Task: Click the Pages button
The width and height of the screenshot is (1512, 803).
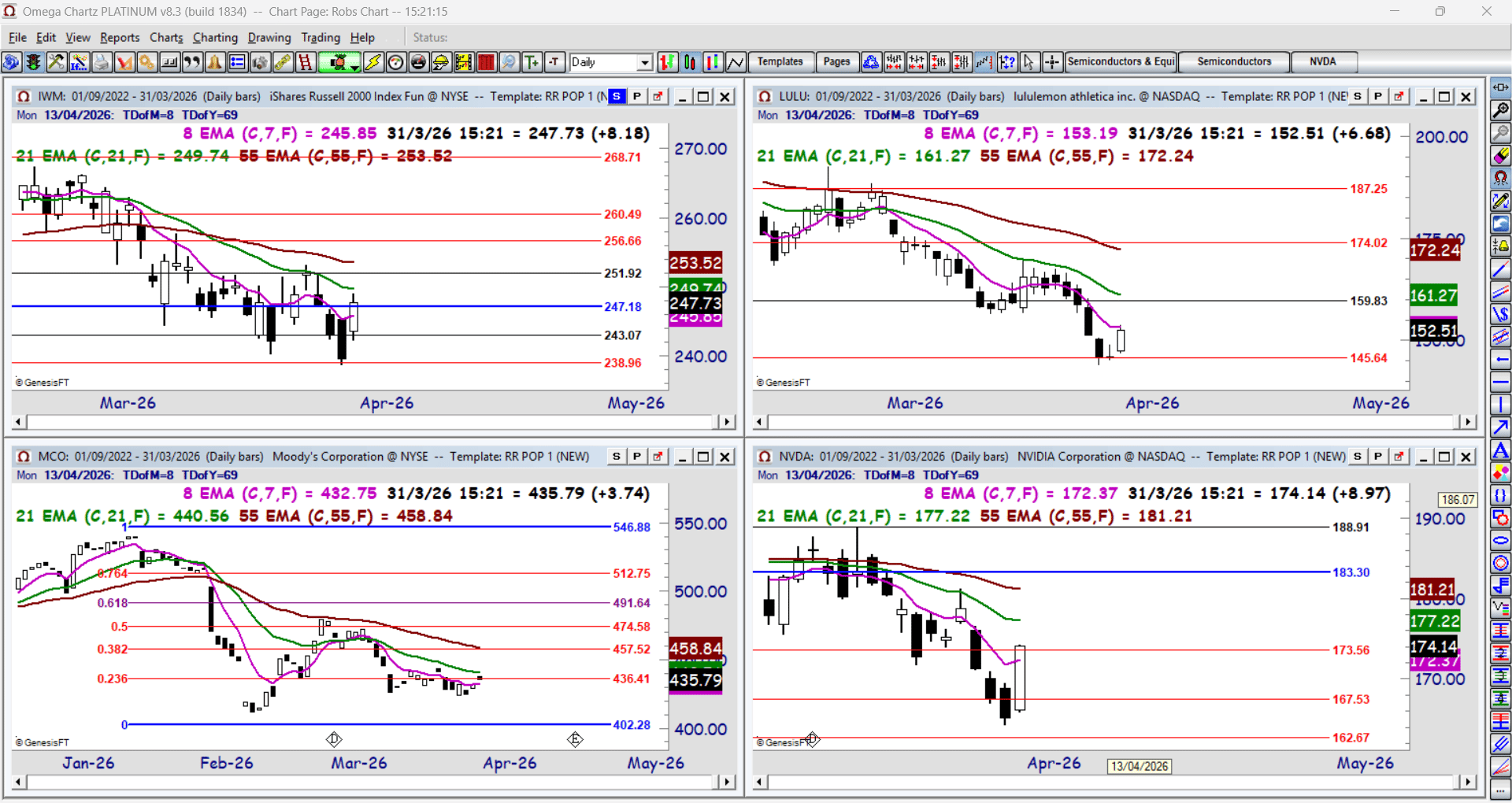Action: coord(836,61)
